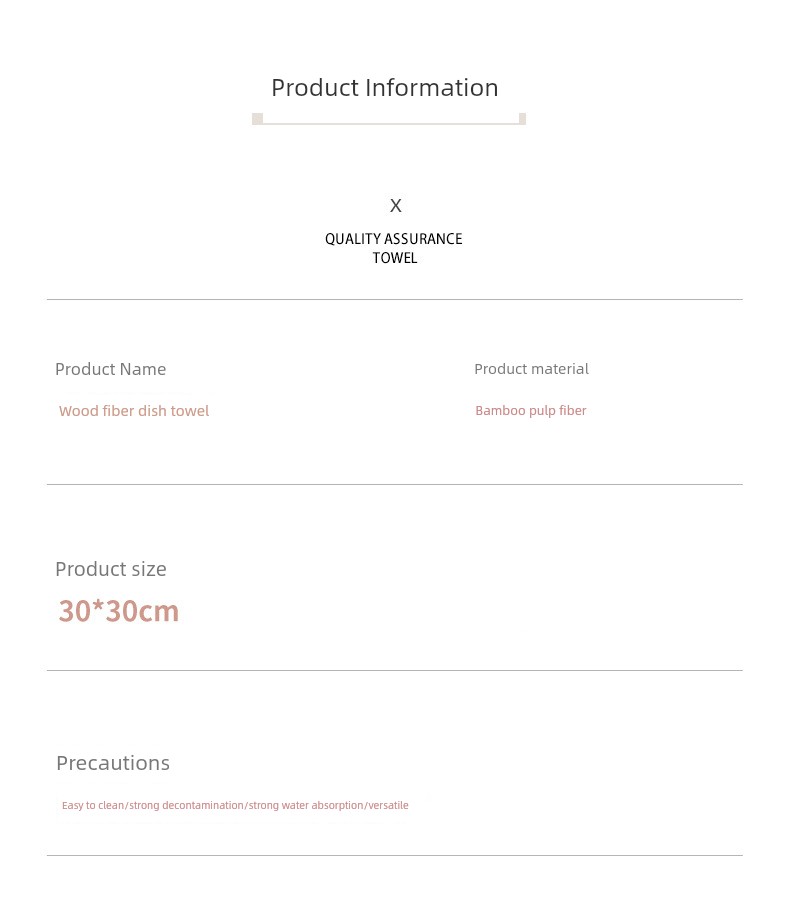The width and height of the screenshot is (790, 903).
Task: Click the right square of heading underline
Action: coord(522,119)
